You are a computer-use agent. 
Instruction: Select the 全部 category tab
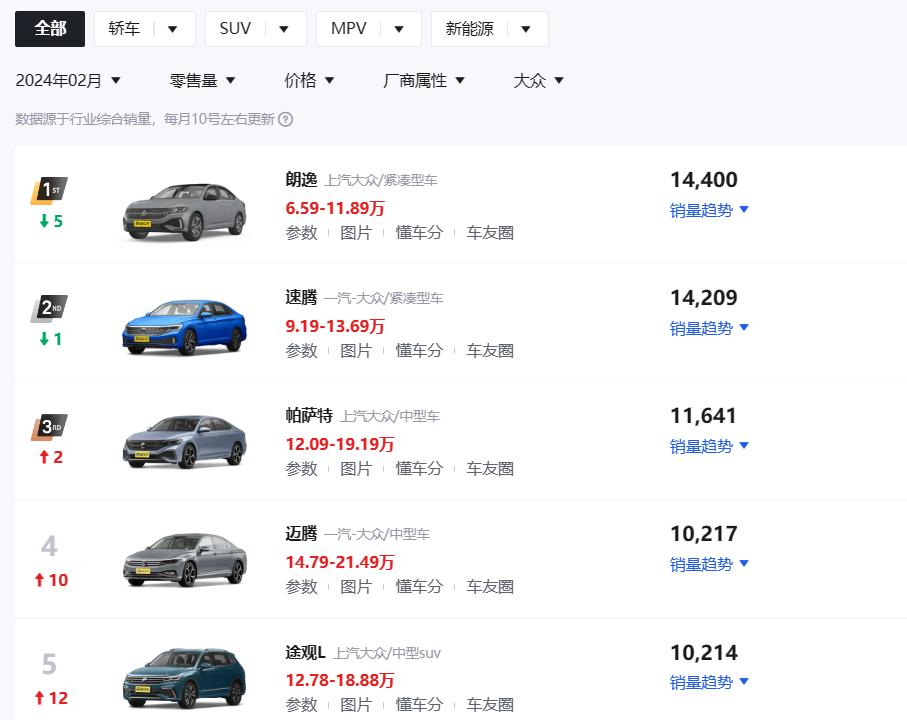point(50,29)
